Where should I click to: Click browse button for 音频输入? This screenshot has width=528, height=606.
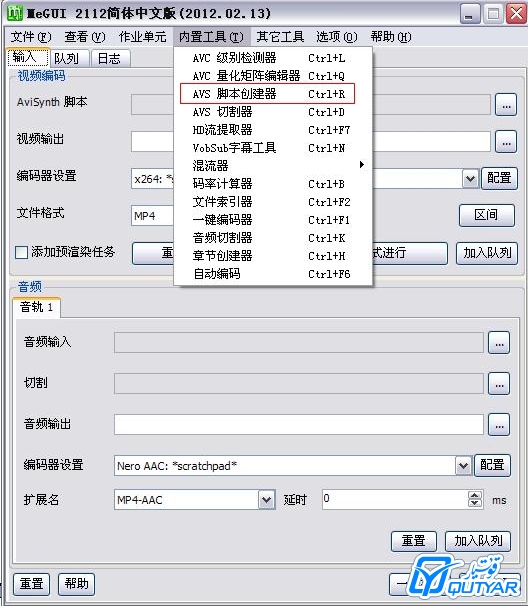[x=499, y=342]
